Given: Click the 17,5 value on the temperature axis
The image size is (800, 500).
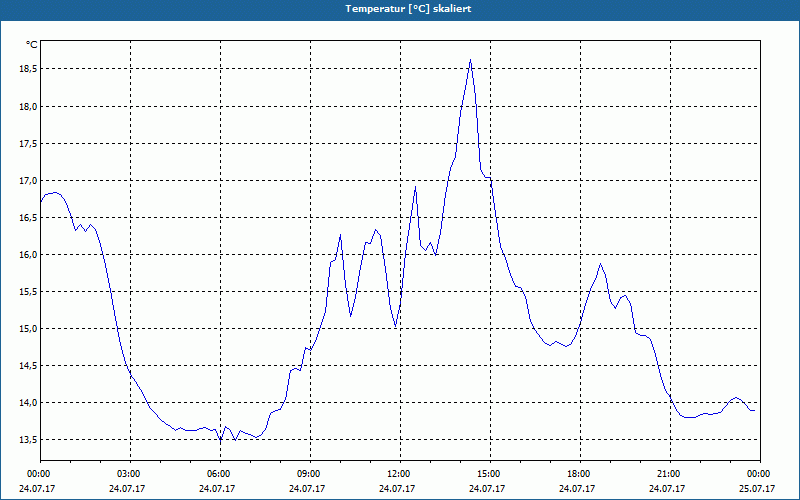Looking at the screenshot, I should 28,144.
